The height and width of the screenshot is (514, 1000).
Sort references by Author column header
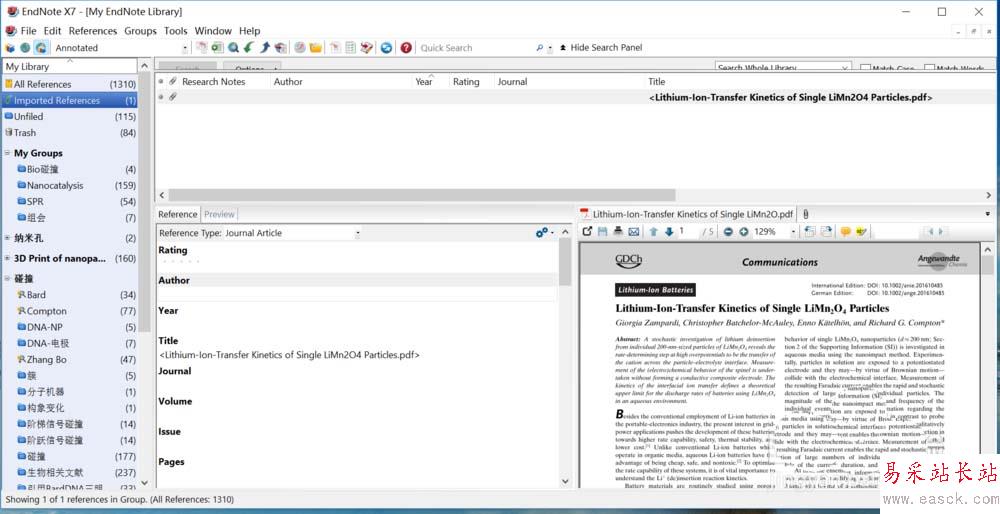[341, 82]
